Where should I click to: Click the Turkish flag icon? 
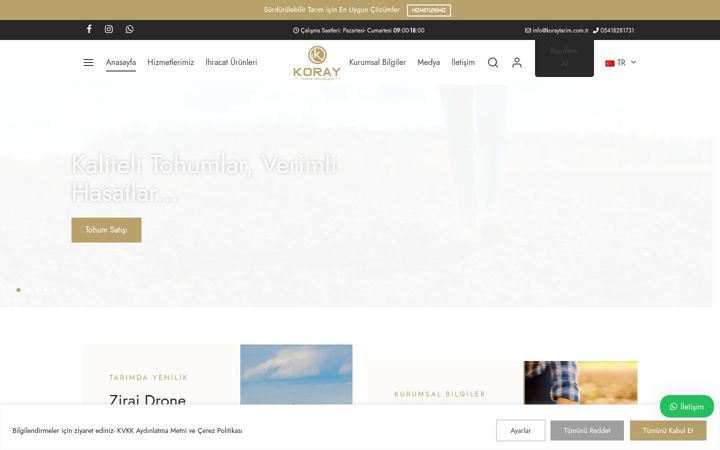(610, 63)
